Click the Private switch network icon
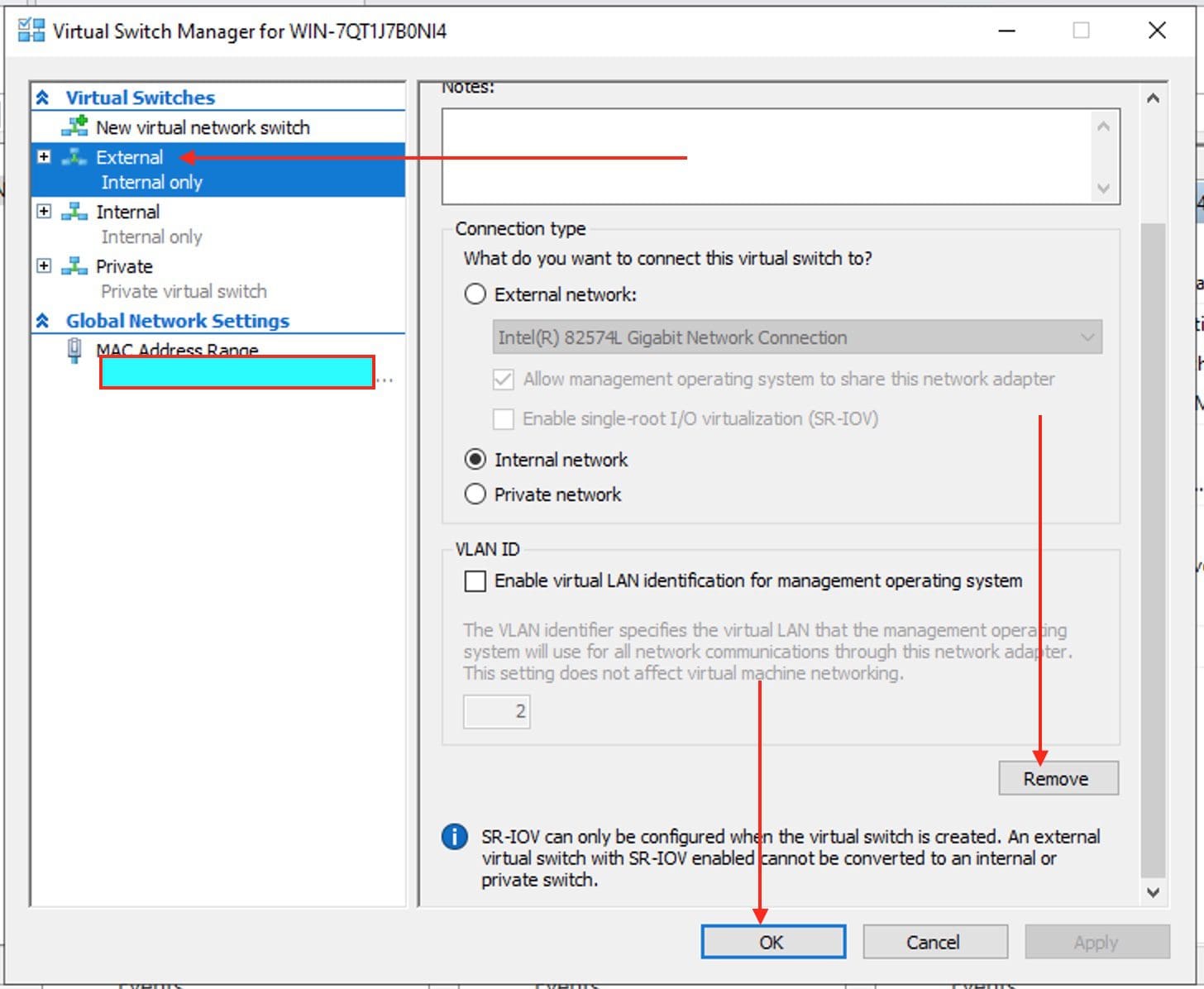The width and height of the screenshot is (1204, 989). pyautogui.click(x=74, y=266)
